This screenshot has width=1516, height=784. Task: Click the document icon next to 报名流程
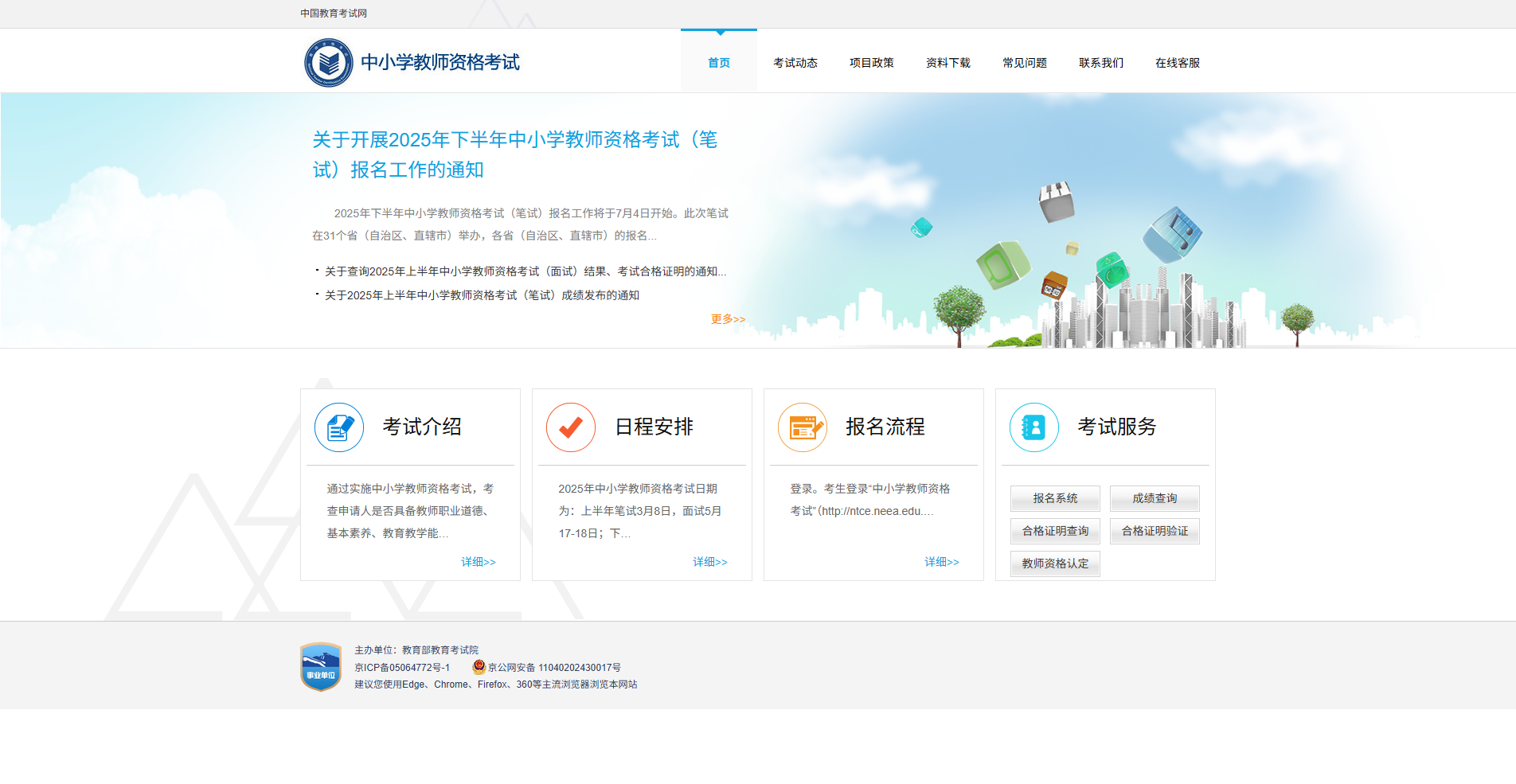(802, 427)
